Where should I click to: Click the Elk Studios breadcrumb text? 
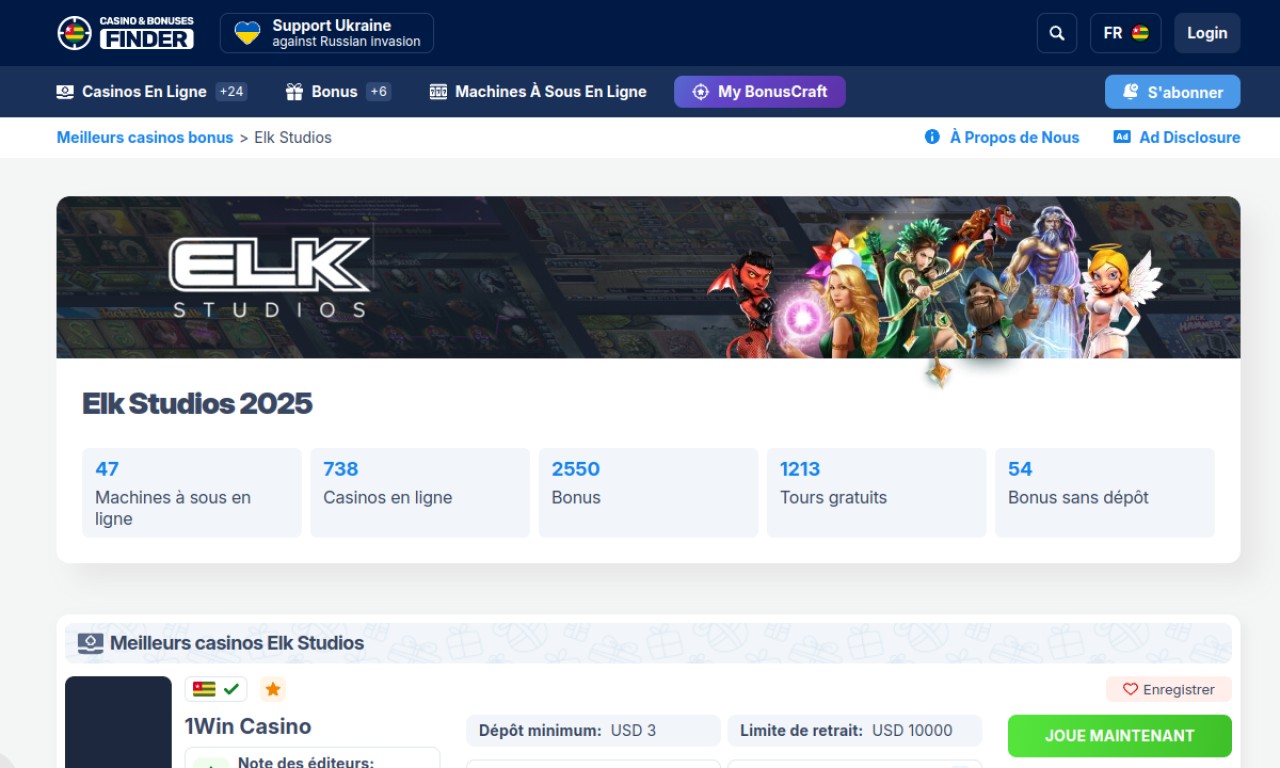[x=293, y=137]
